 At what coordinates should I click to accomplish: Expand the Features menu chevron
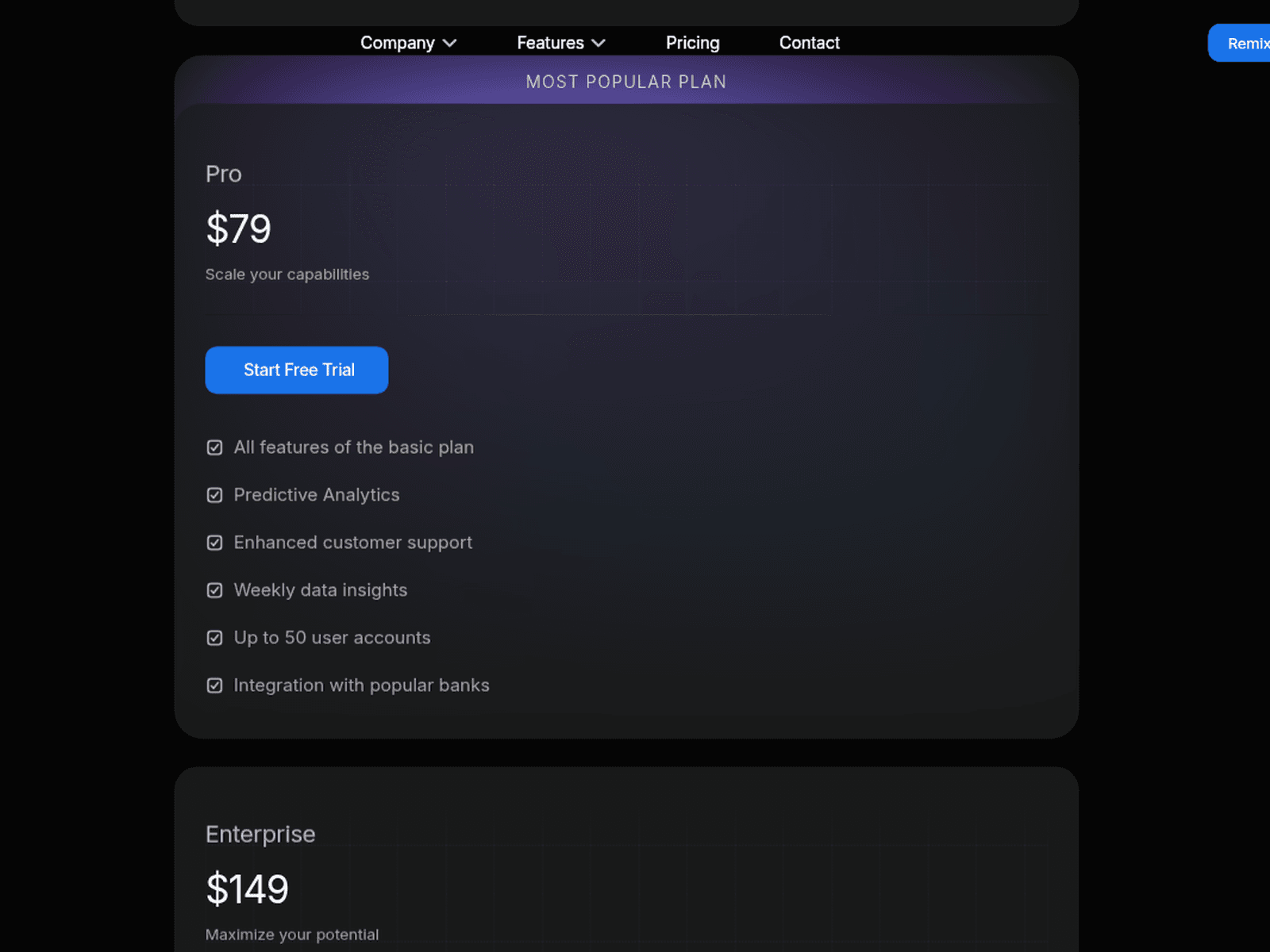598,43
